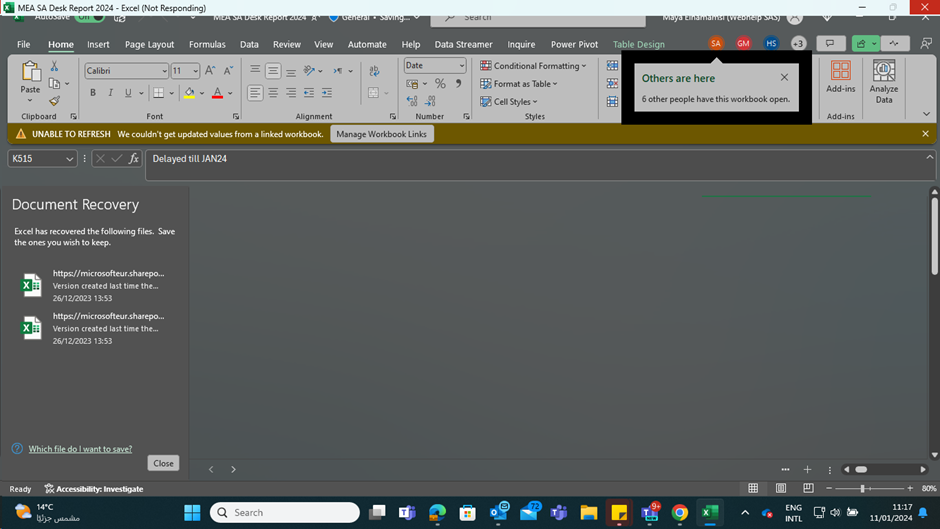940x529 pixels.
Task: Toggle Align Left
Action: click(255, 93)
